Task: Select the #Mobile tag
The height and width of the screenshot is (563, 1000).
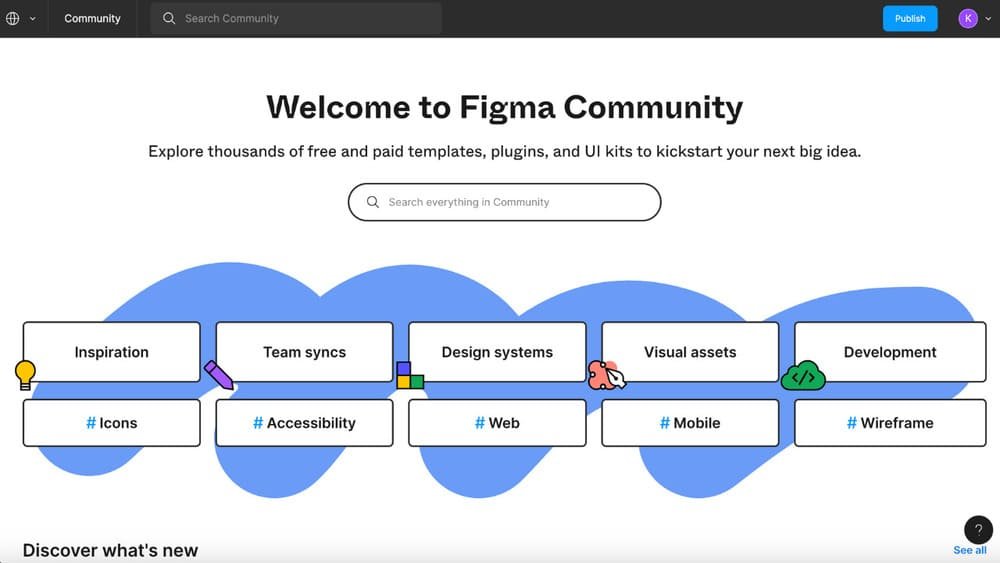Action: 690,423
